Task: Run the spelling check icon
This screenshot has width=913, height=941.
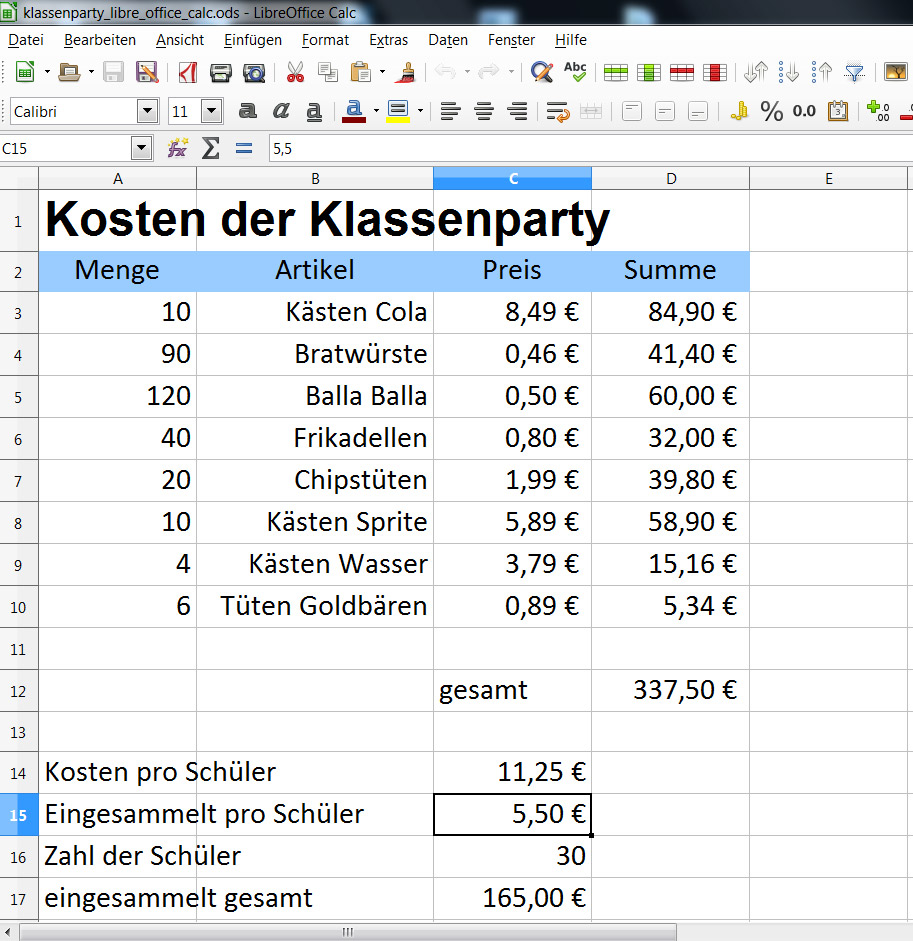Action: pos(575,72)
